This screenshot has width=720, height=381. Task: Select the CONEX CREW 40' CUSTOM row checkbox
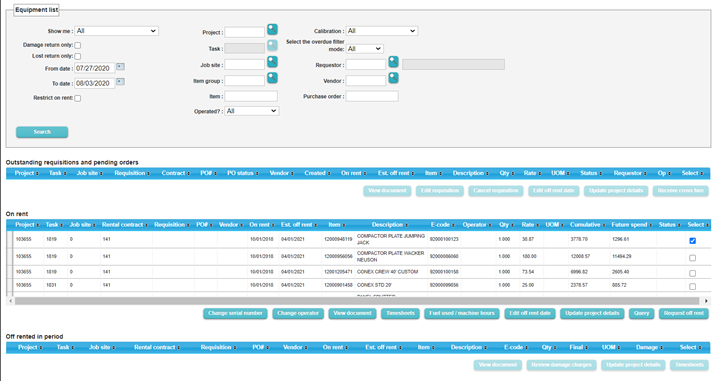click(692, 273)
